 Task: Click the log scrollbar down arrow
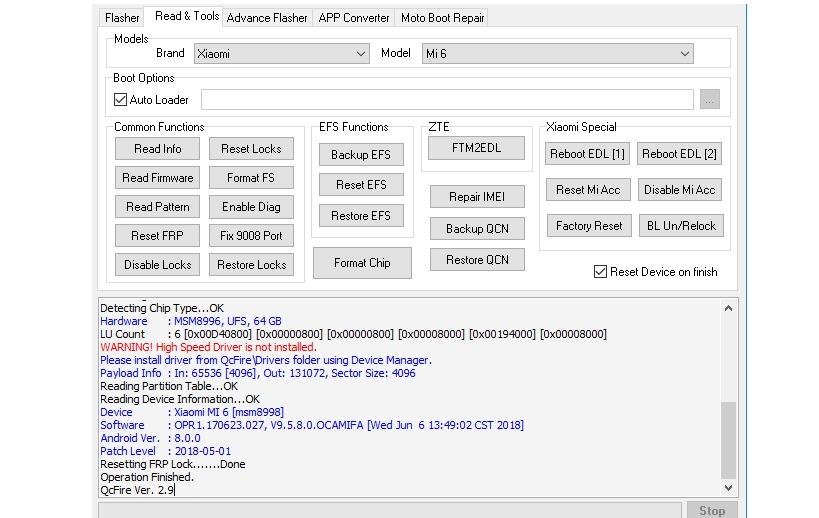point(728,488)
